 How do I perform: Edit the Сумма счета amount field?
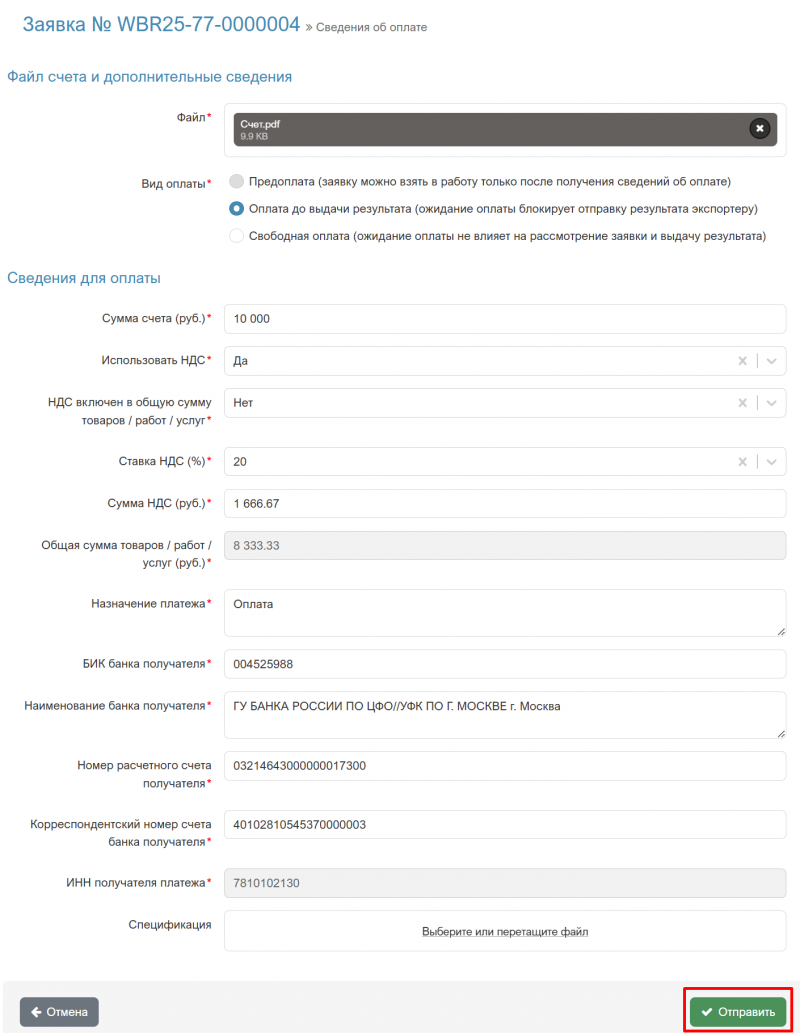coord(505,319)
